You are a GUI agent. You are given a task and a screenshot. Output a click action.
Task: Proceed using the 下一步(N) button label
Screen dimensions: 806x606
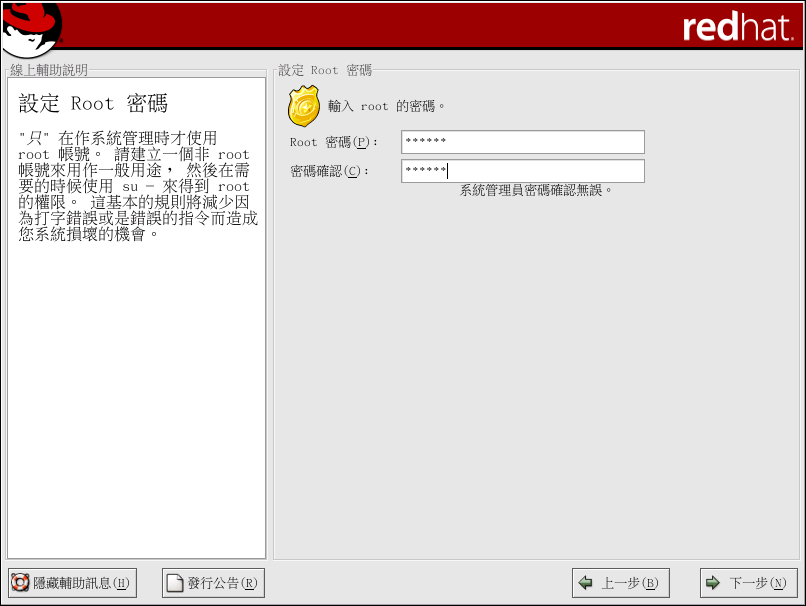[757, 583]
